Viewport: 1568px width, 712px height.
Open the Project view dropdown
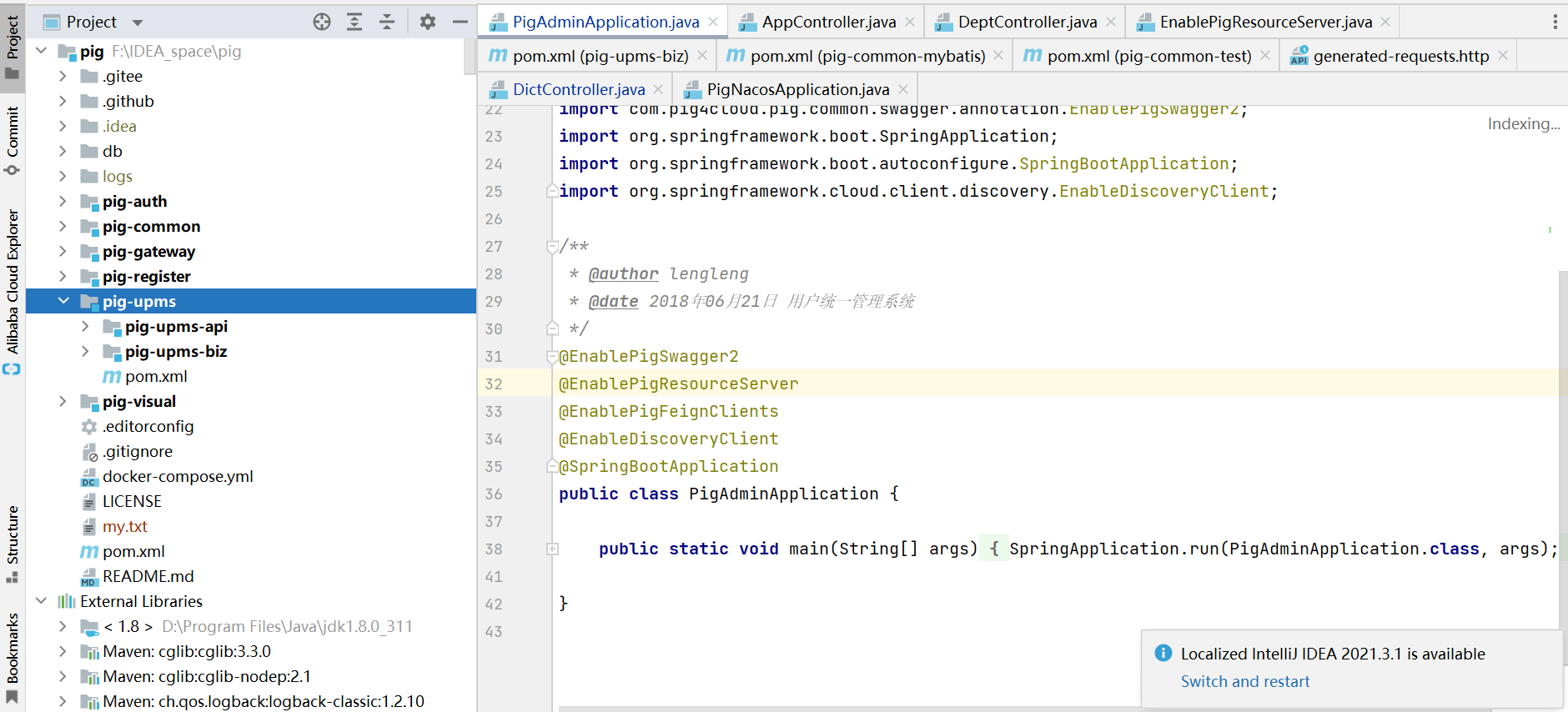pos(138,23)
